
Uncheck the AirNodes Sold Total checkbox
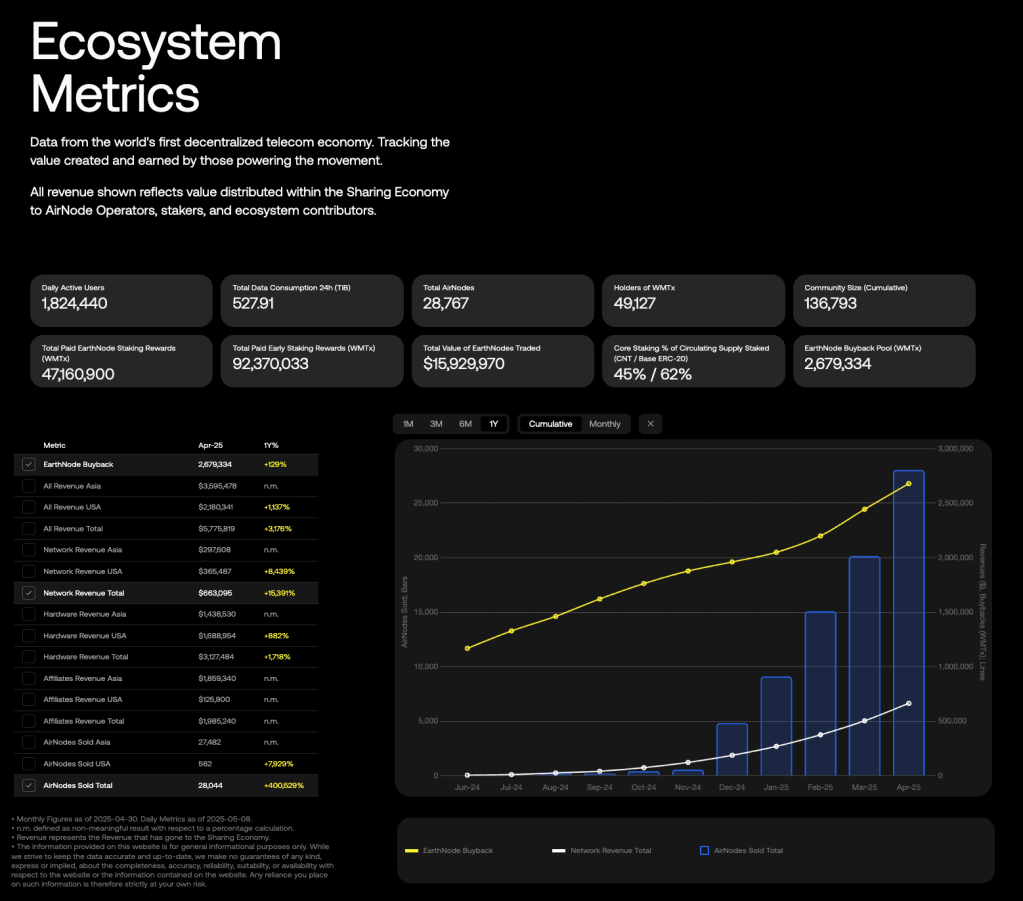pos(29,786)
